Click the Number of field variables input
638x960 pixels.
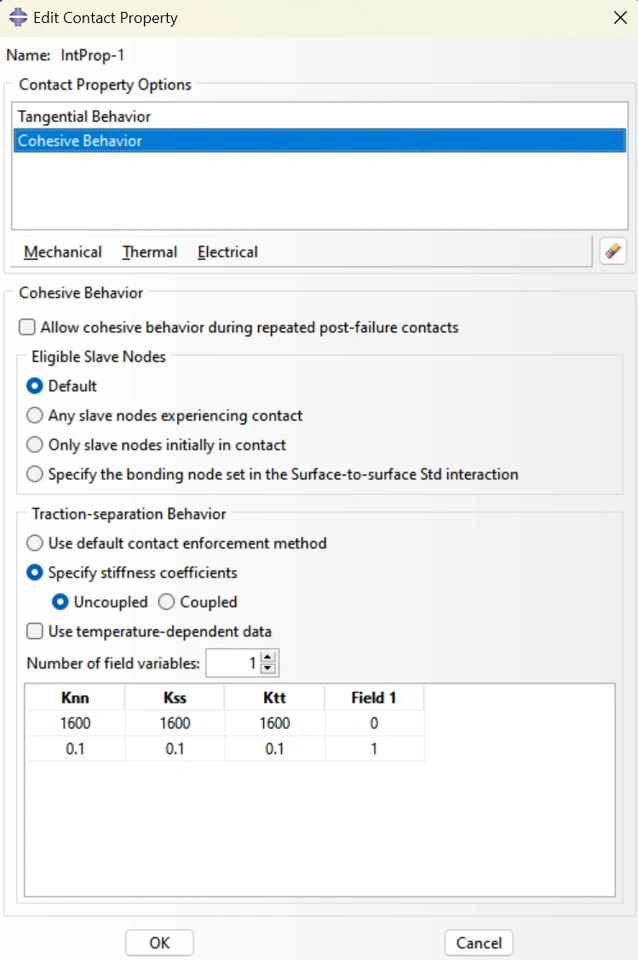tap(233, 663)
